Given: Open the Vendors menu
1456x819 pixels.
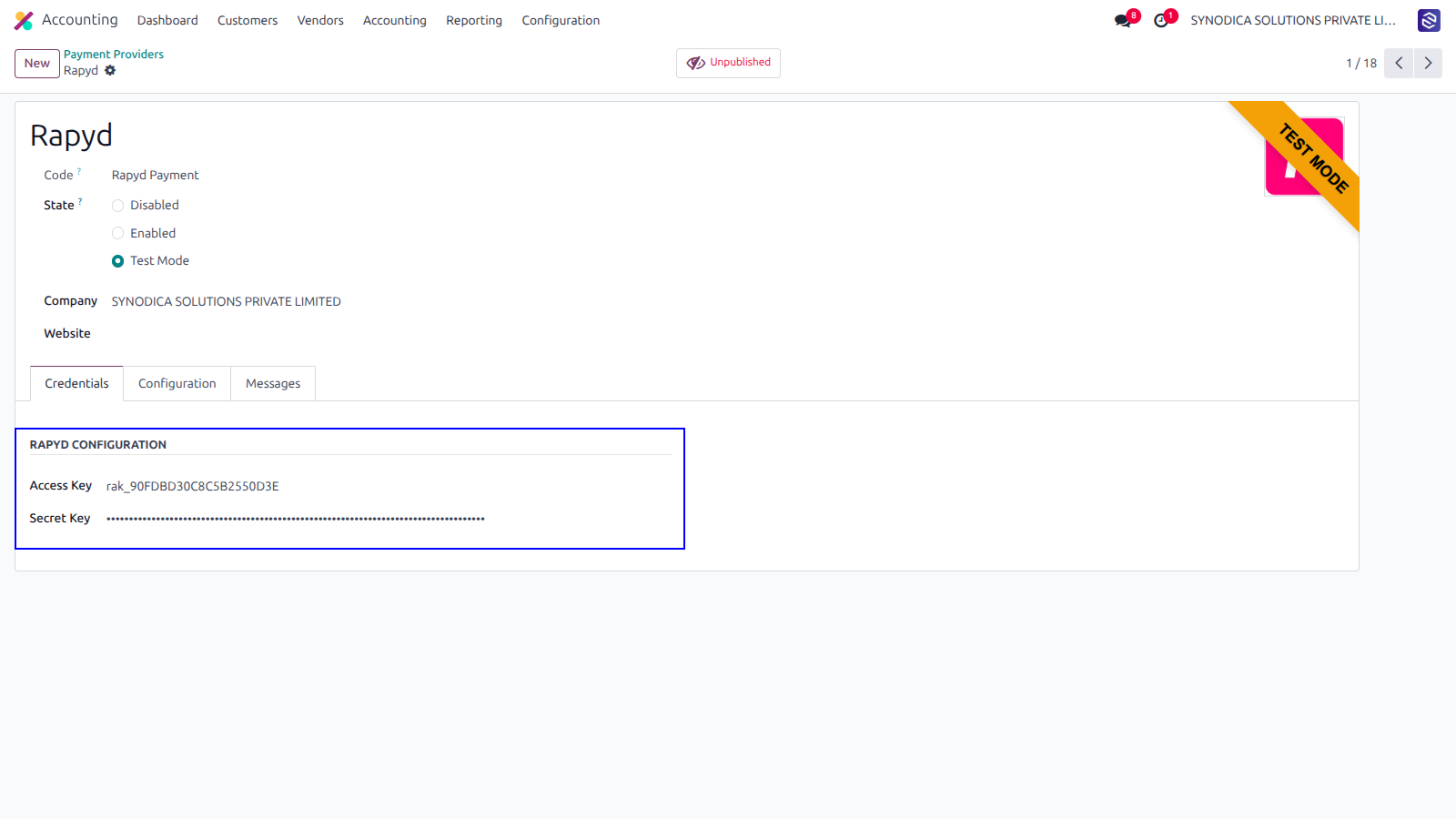Looking at the screenshot, I should pos(320,20).
